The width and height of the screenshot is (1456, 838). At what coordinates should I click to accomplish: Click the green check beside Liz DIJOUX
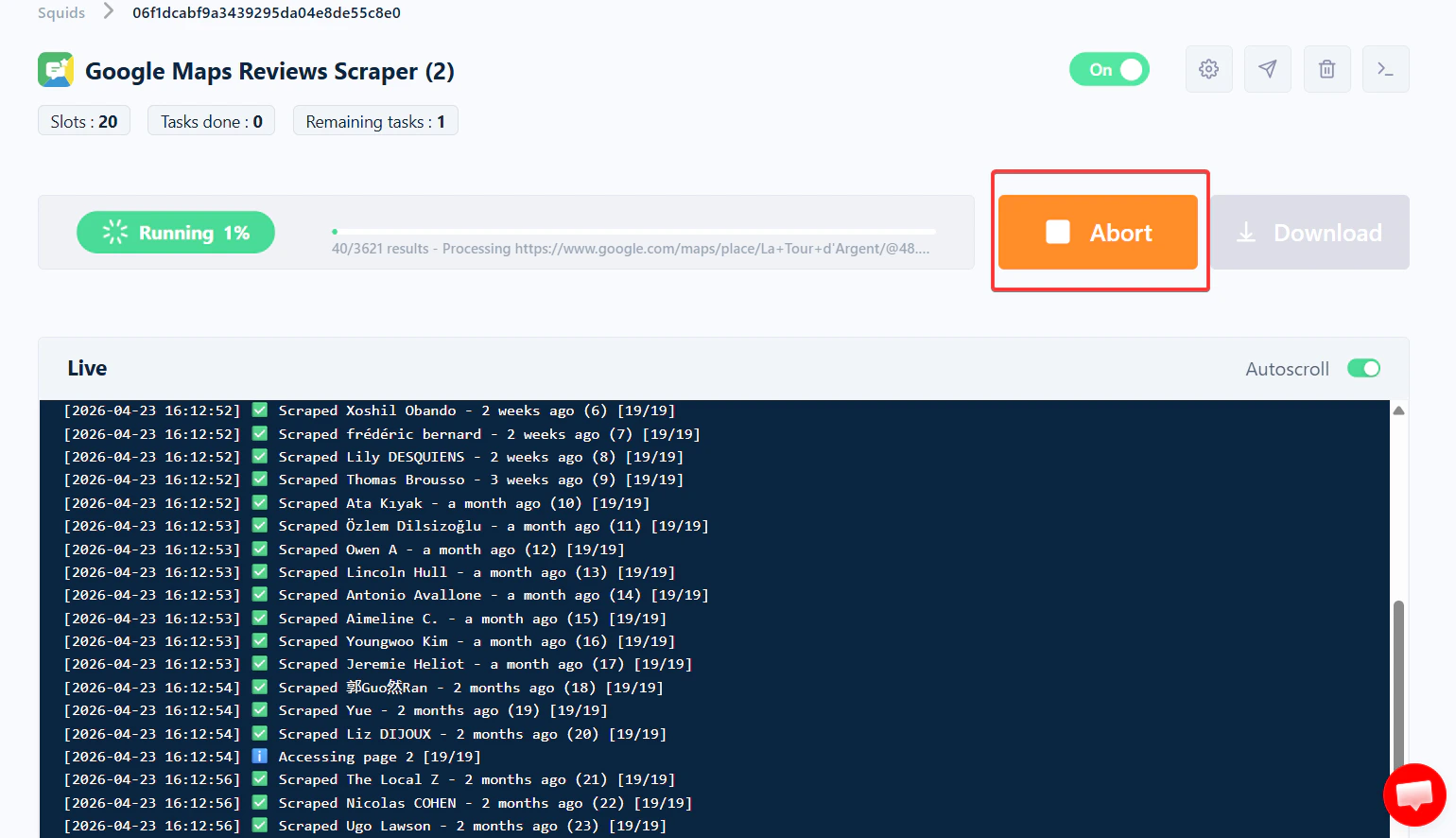coord(260,734)
